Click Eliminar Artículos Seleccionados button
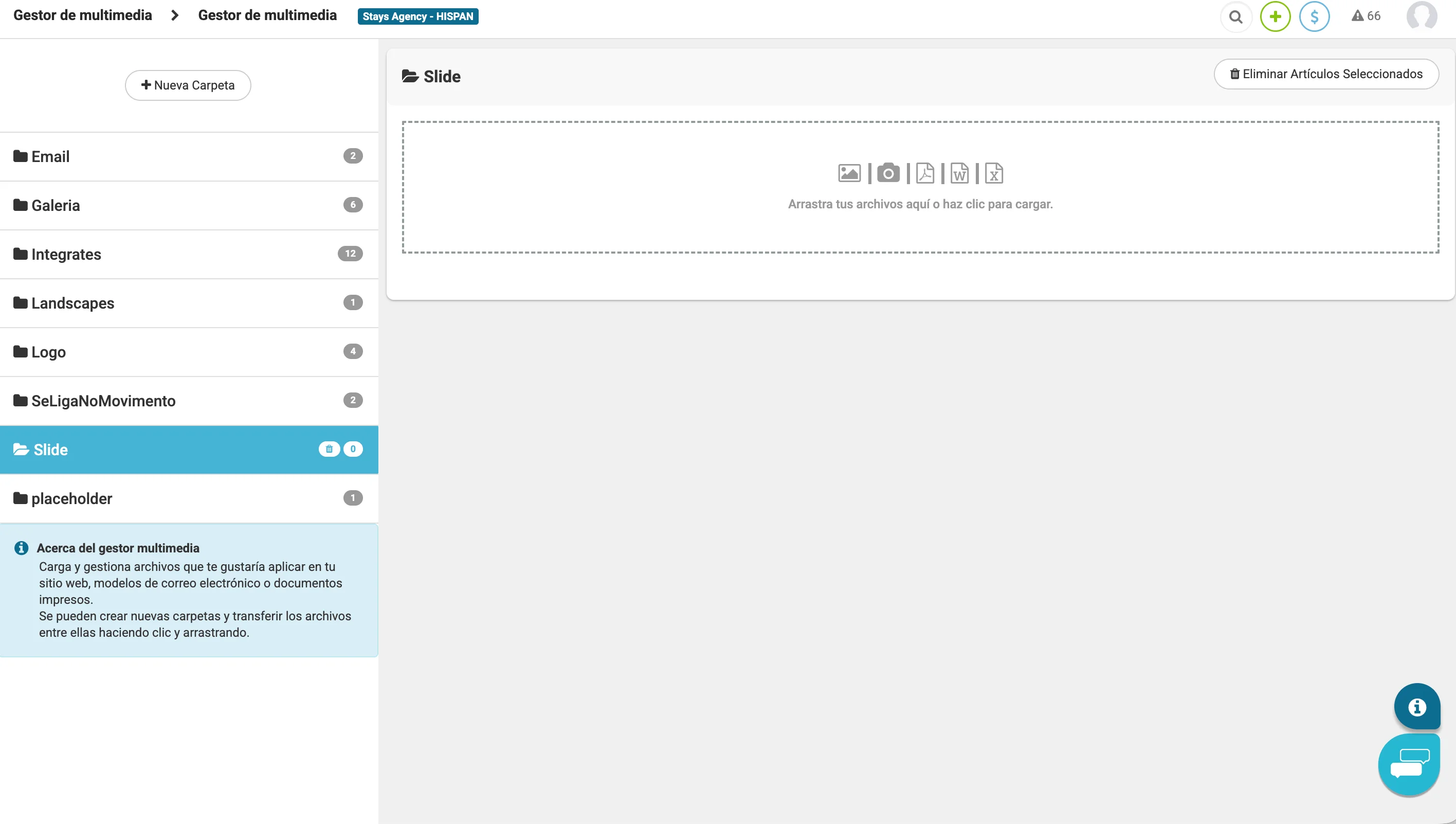The width and height of the screenshot is (1456, 824). coord(1326,74)
